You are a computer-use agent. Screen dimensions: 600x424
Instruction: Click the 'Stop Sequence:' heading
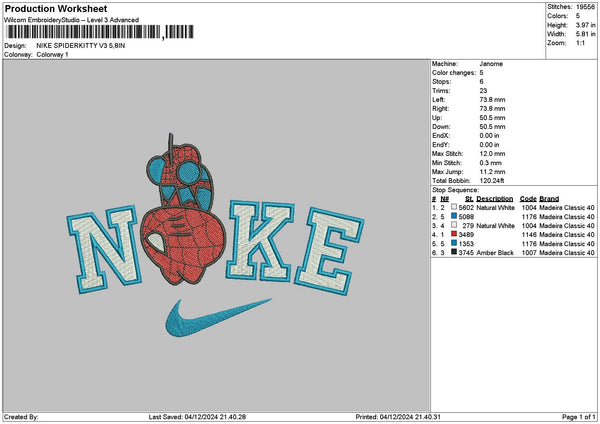pyautogui.click(x=455, y=190)
